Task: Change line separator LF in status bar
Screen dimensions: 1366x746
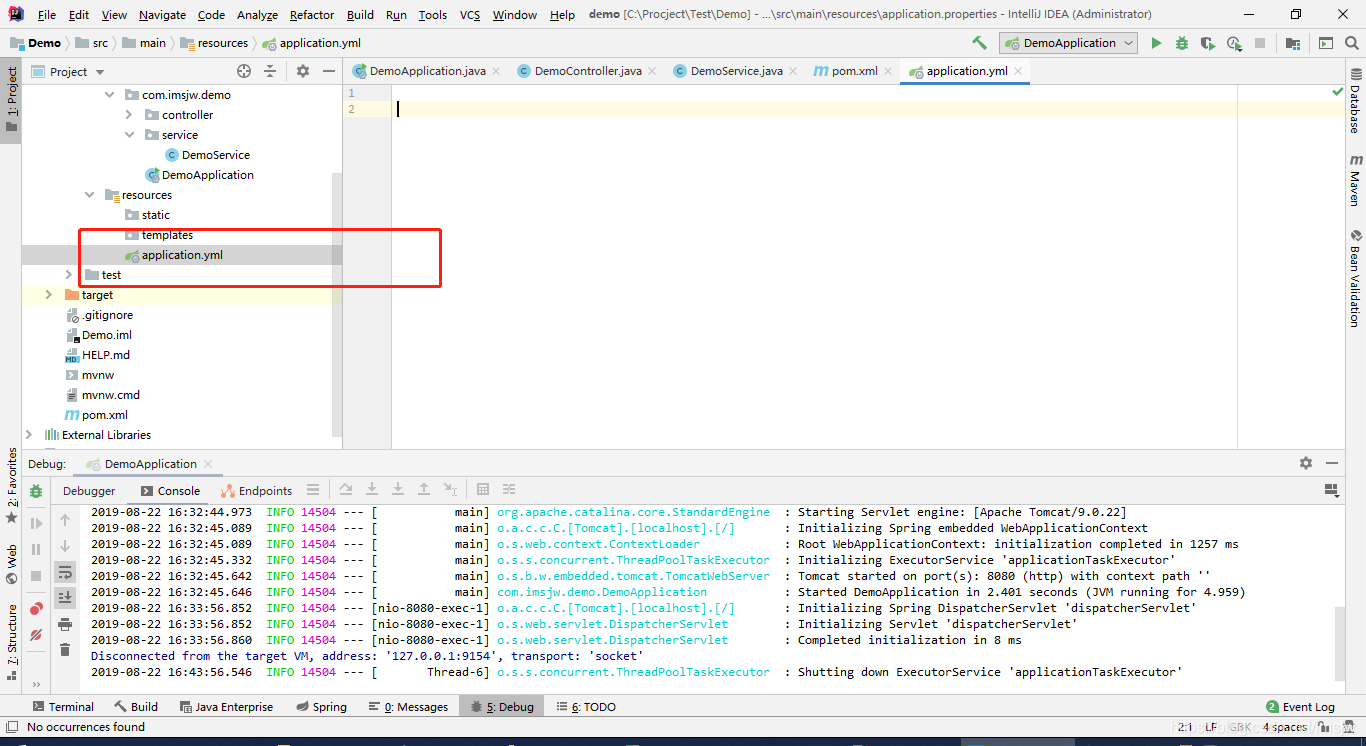Action: point(1211,727)
